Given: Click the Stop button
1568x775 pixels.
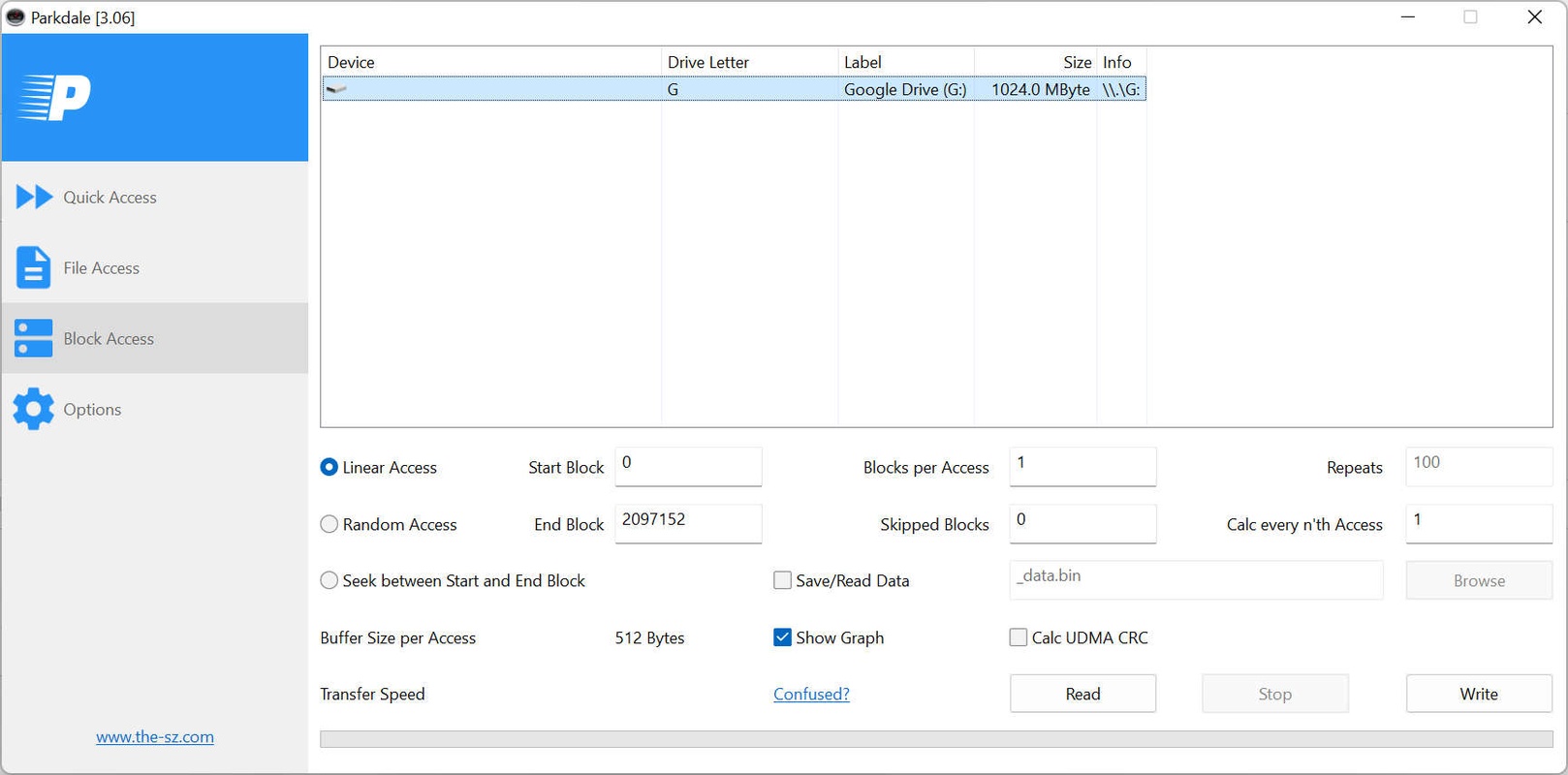Looking at the screenshot, I should tap(1274, 694).
